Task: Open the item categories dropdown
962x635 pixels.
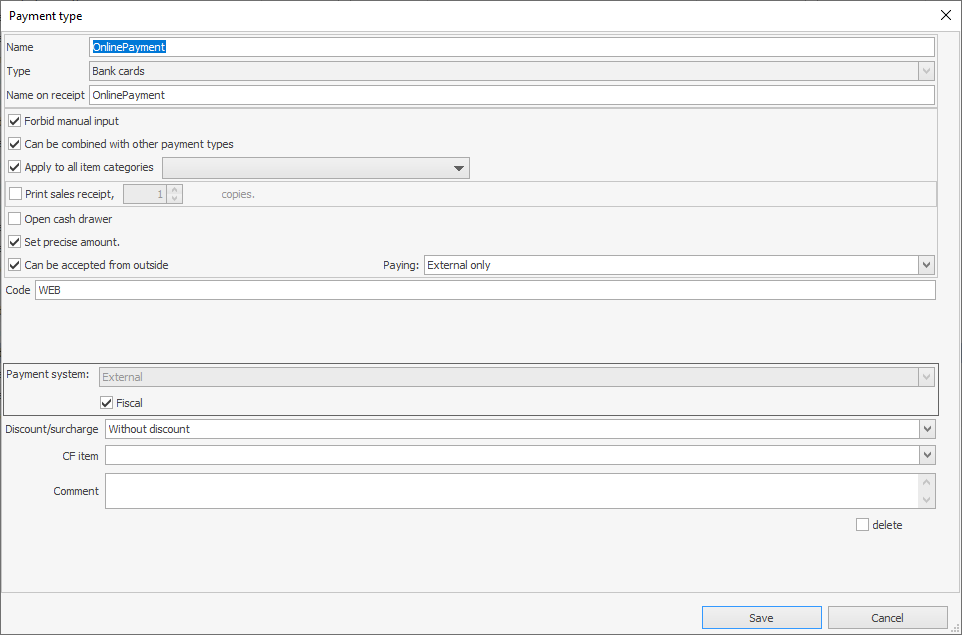Action: [x=459, y=168]
